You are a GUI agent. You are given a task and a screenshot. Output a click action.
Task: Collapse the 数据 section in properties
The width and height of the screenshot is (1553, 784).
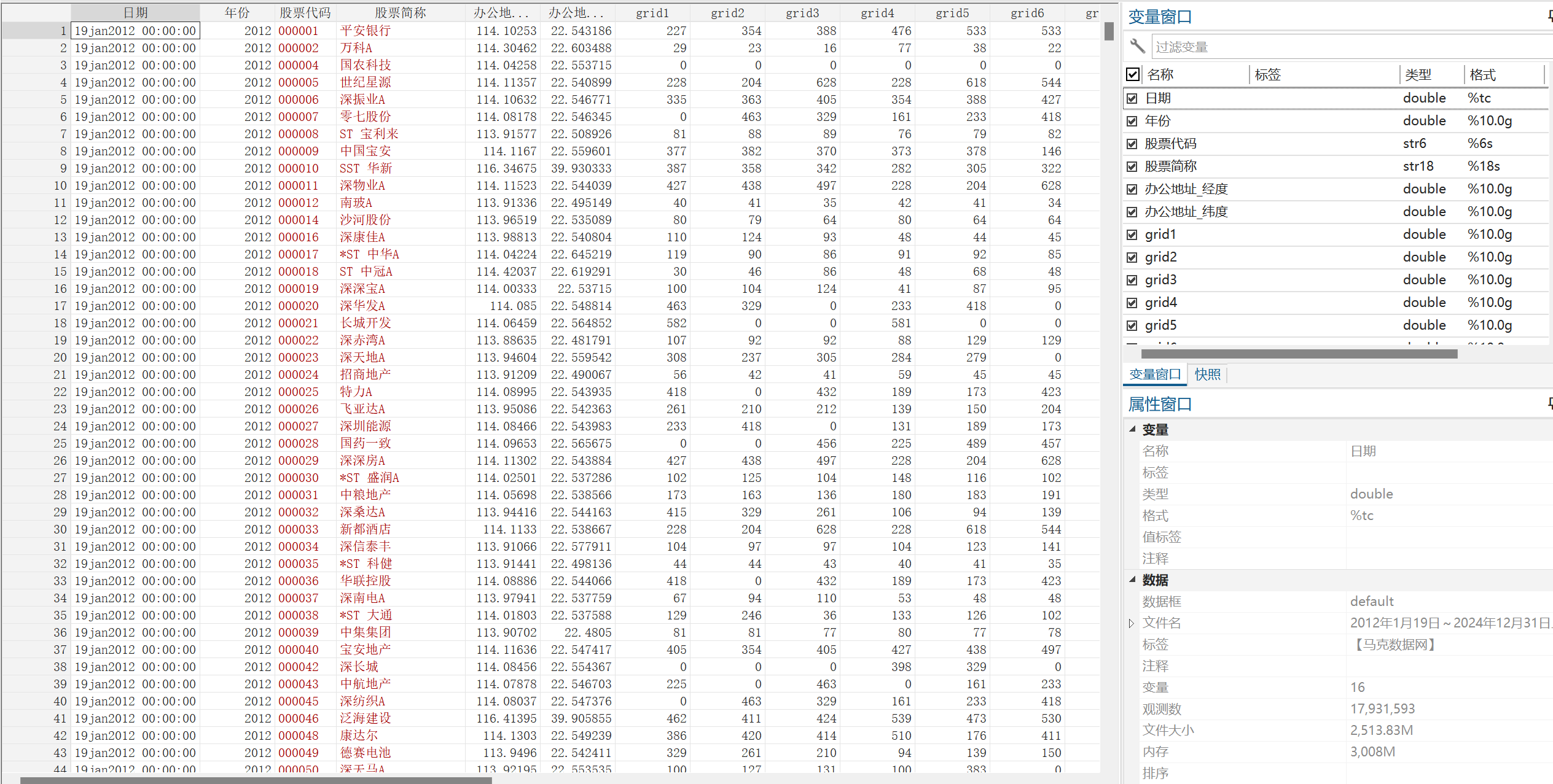tap(1132, 580)
